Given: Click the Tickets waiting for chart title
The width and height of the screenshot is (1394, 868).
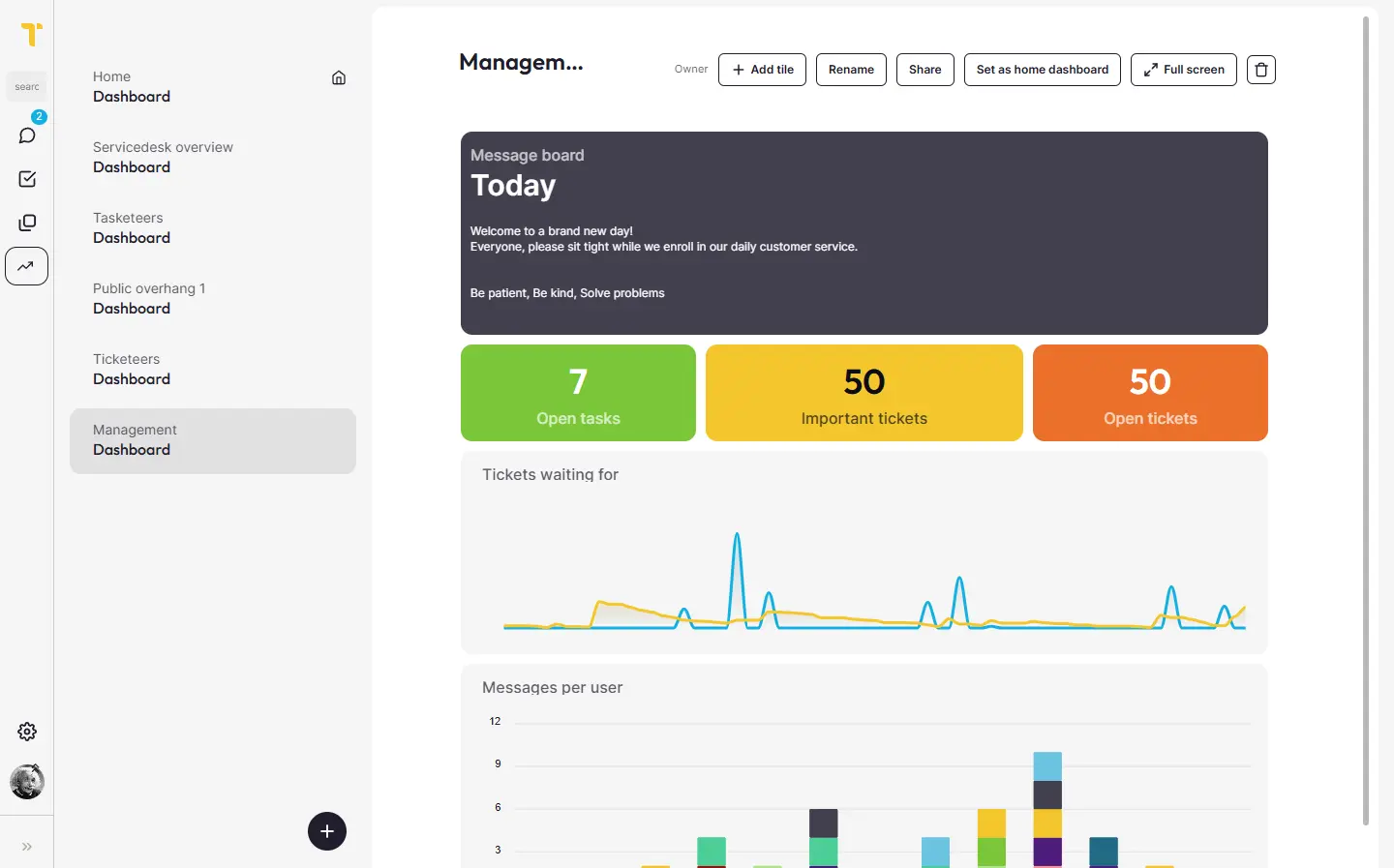Looking at the screenshot, I should (550, 475).
